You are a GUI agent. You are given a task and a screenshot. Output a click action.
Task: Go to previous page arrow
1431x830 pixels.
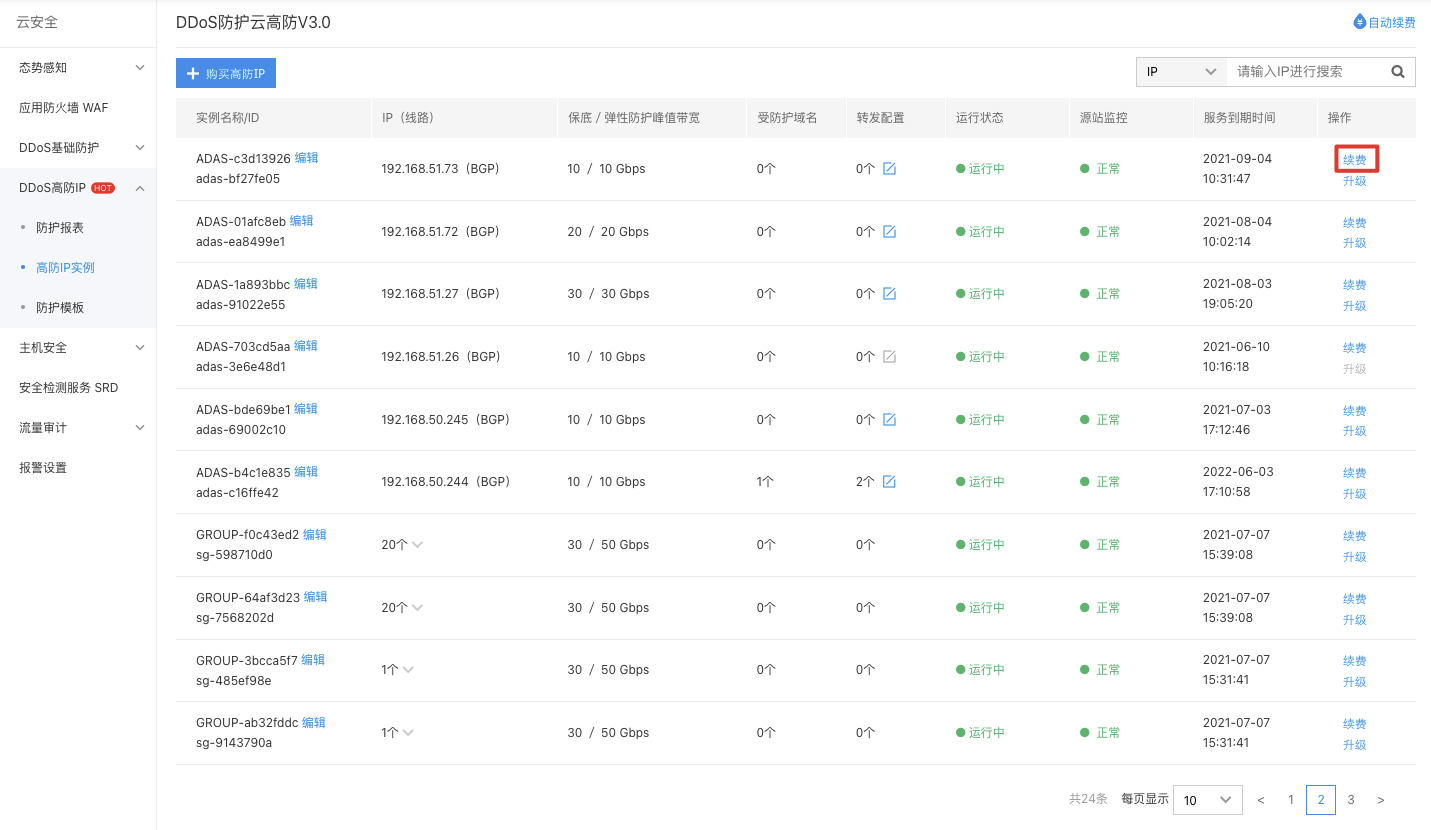click(1261, 800)
